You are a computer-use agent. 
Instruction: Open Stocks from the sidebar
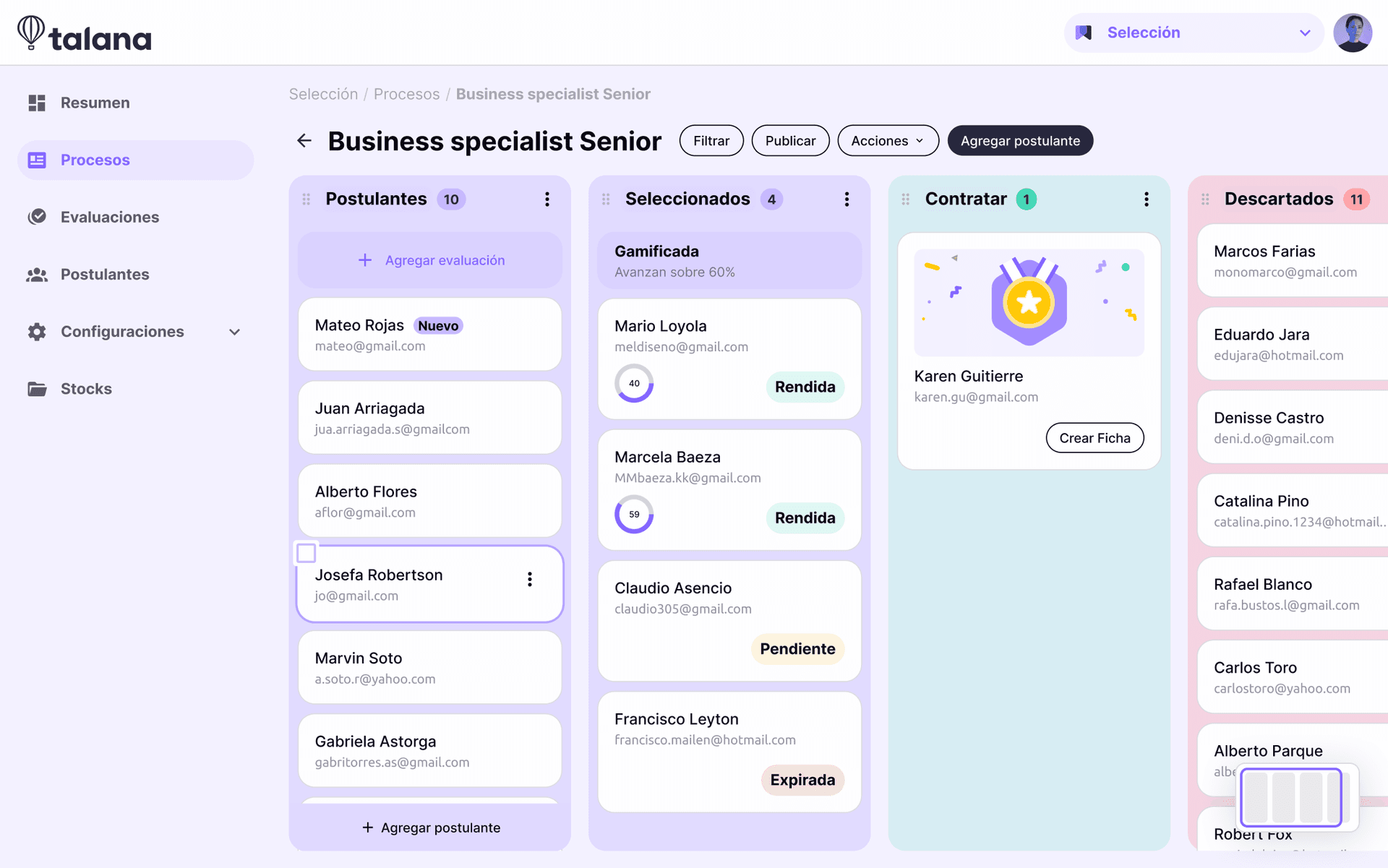pos(85,389)
